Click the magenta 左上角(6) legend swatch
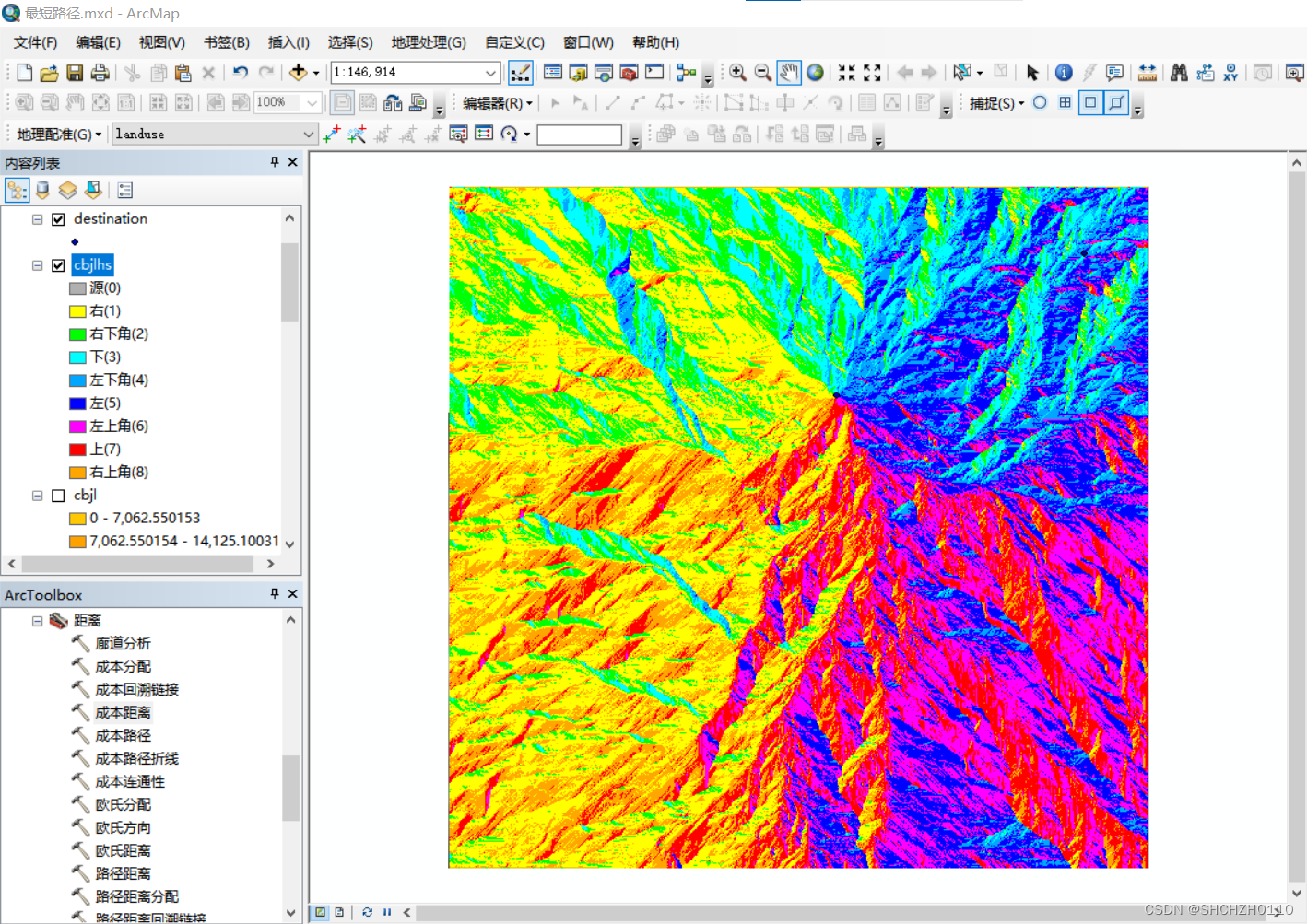This screenshot has height=924, width=1307. coord(77,427)
